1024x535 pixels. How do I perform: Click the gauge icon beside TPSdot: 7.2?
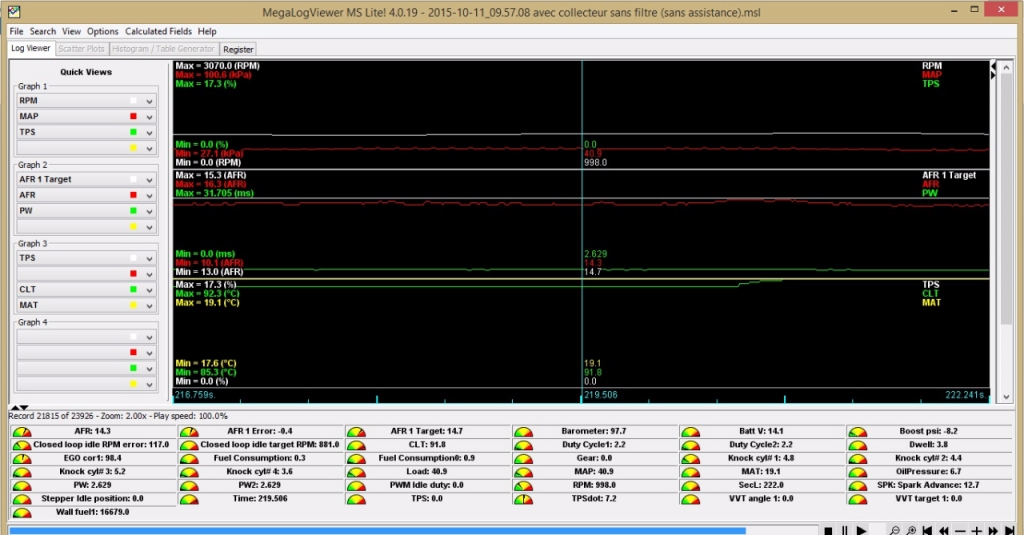pos(524,499)
